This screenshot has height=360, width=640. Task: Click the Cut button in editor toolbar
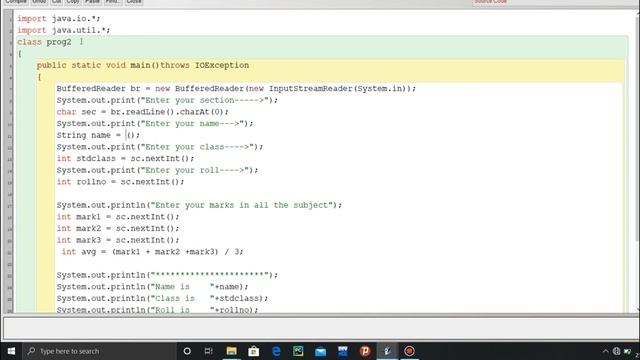coord(56,2)
